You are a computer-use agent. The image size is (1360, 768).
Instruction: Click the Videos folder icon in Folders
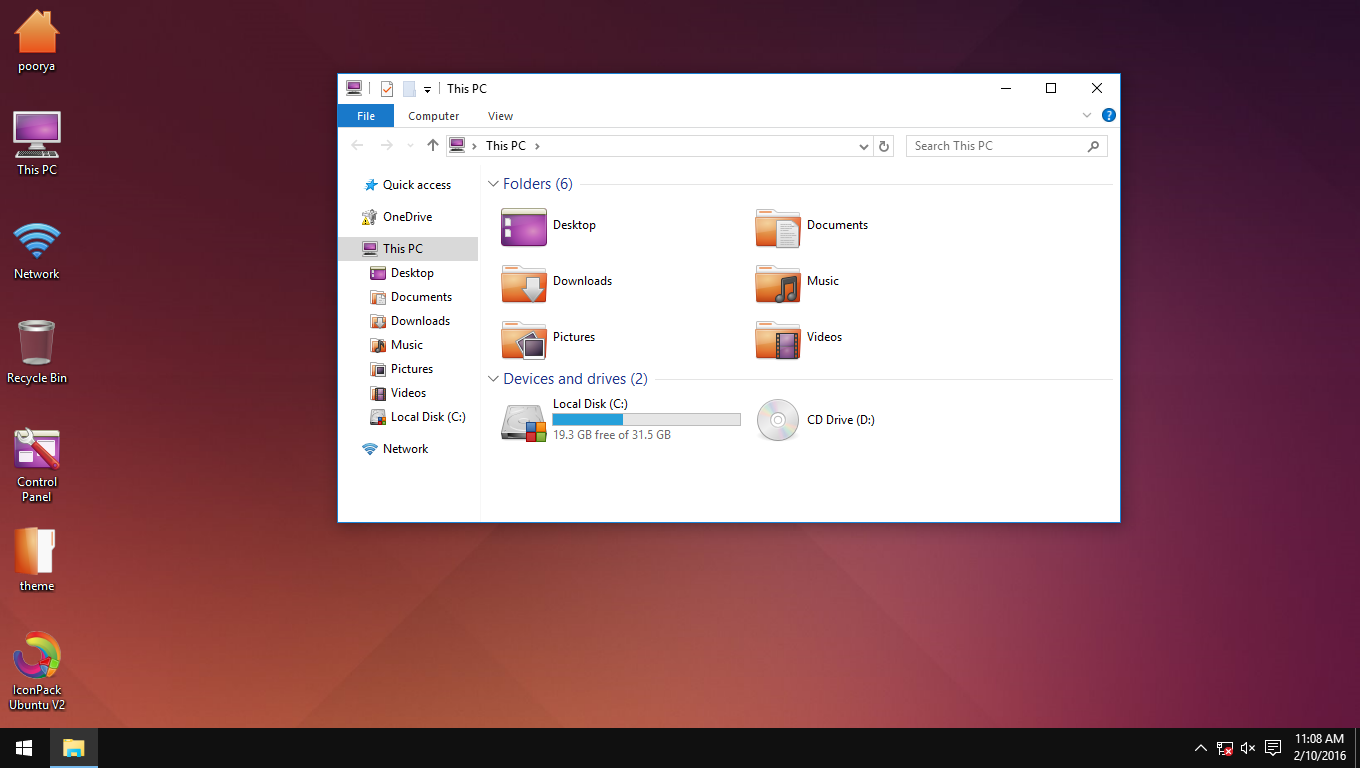point(778,339)
